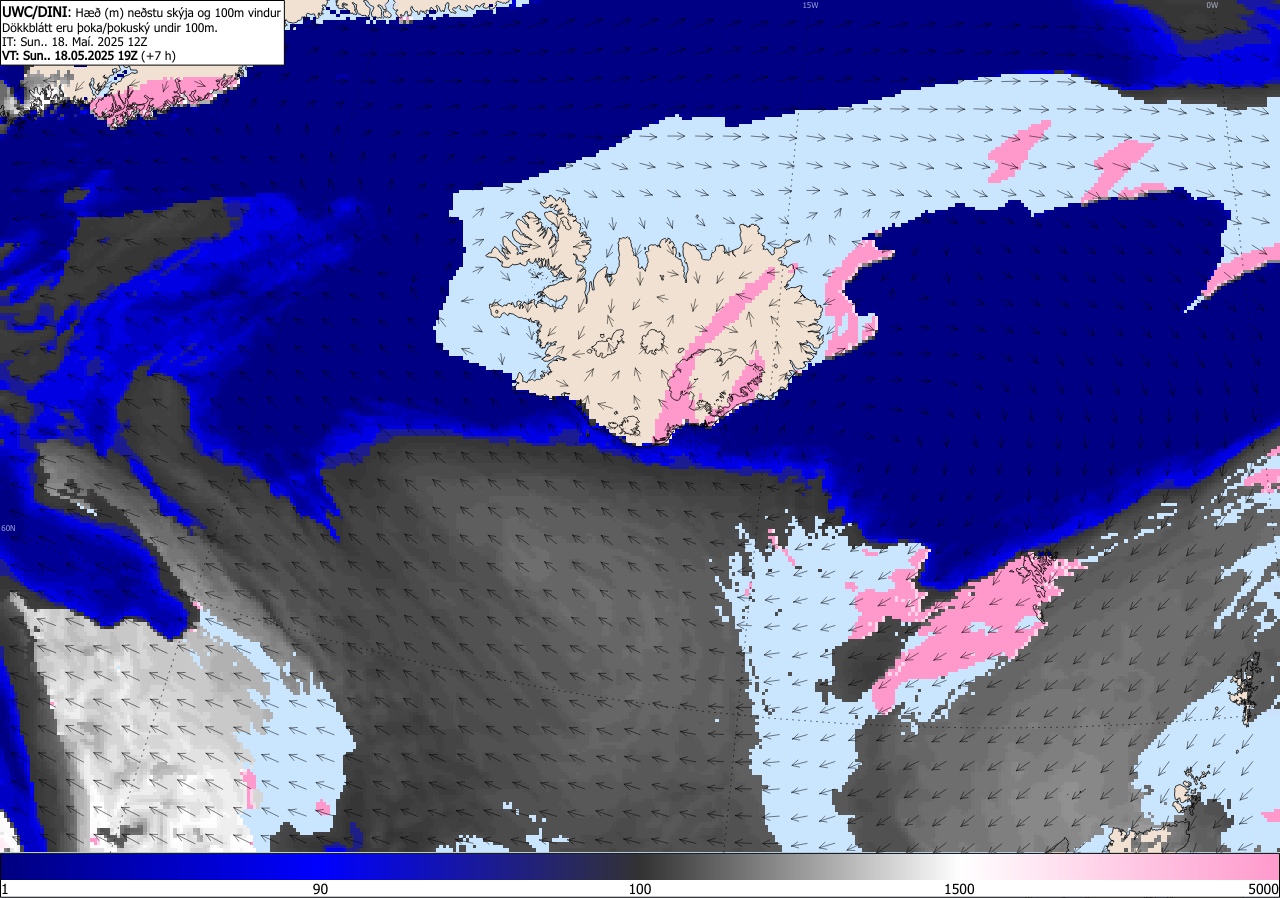Click the color scale label 5000
Screen dimensions: 1280x898
click(x=1263, y=889)
